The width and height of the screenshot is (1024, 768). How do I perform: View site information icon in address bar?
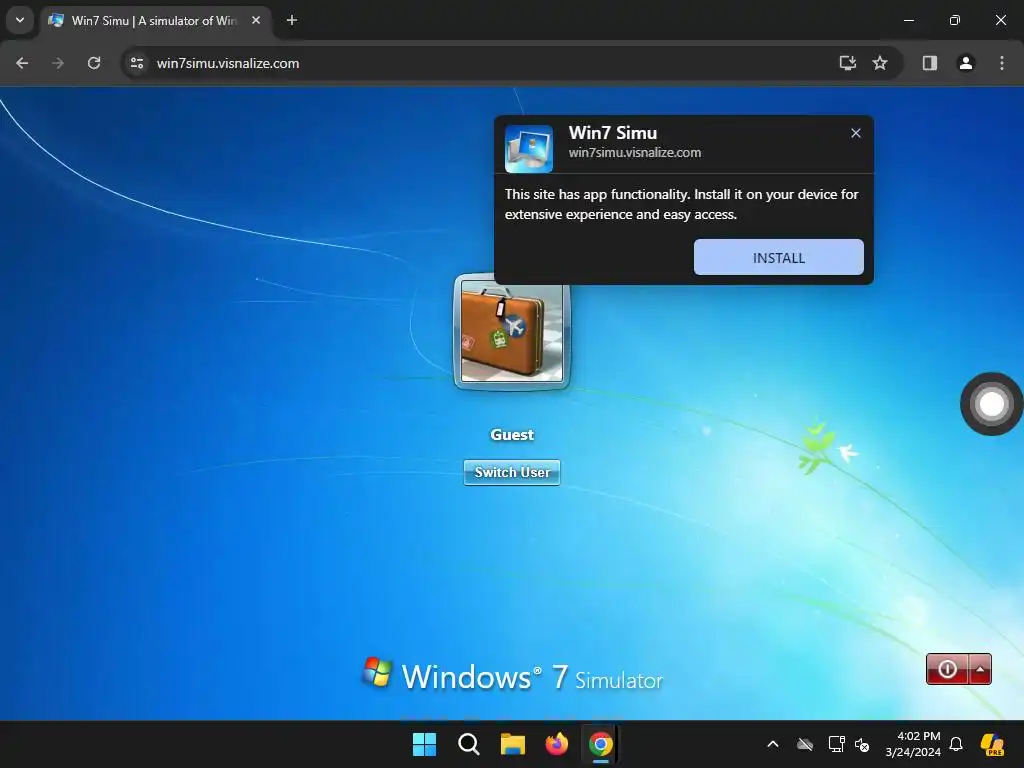coord(137,63)
